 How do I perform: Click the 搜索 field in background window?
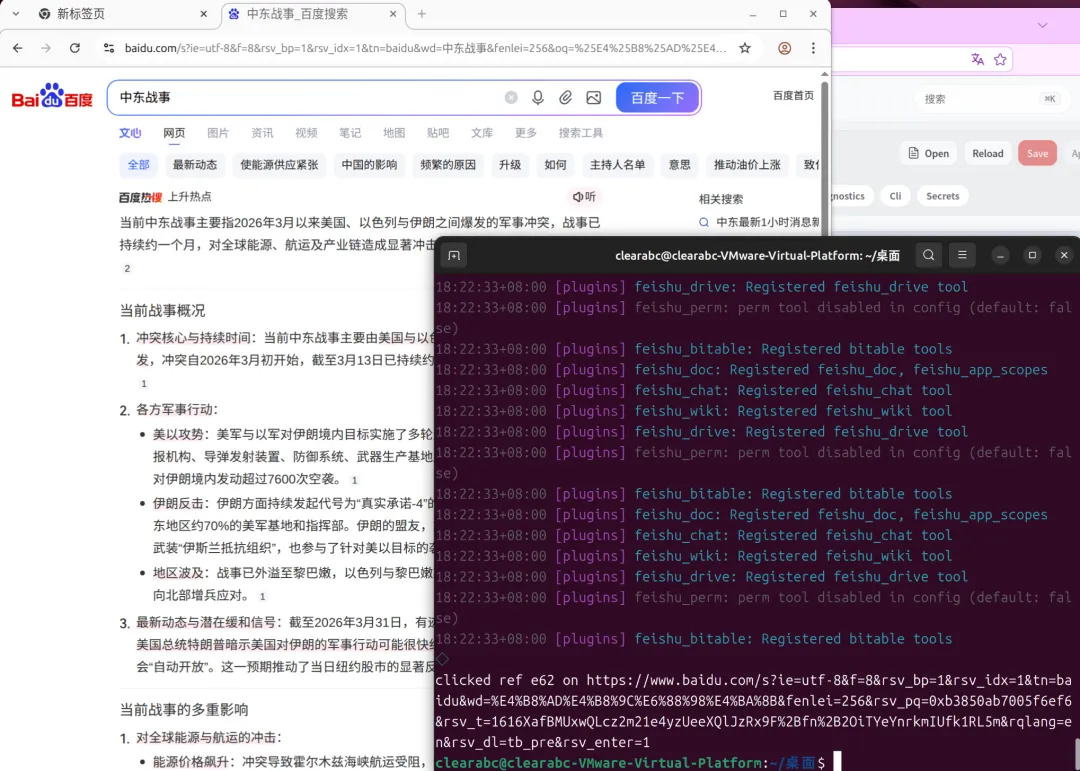pyautogui.click(x=990, y=99)
